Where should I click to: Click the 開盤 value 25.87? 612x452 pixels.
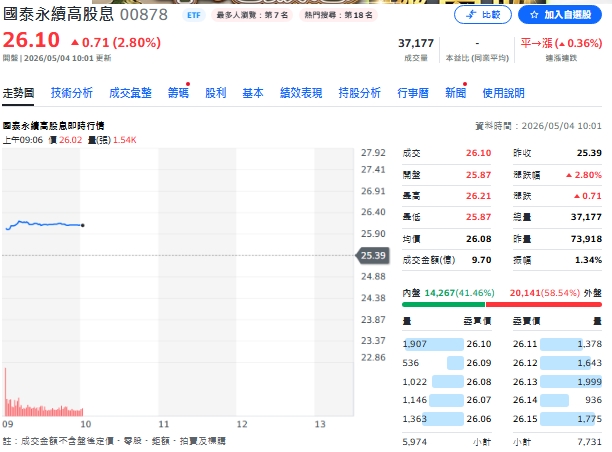(479, 175)
